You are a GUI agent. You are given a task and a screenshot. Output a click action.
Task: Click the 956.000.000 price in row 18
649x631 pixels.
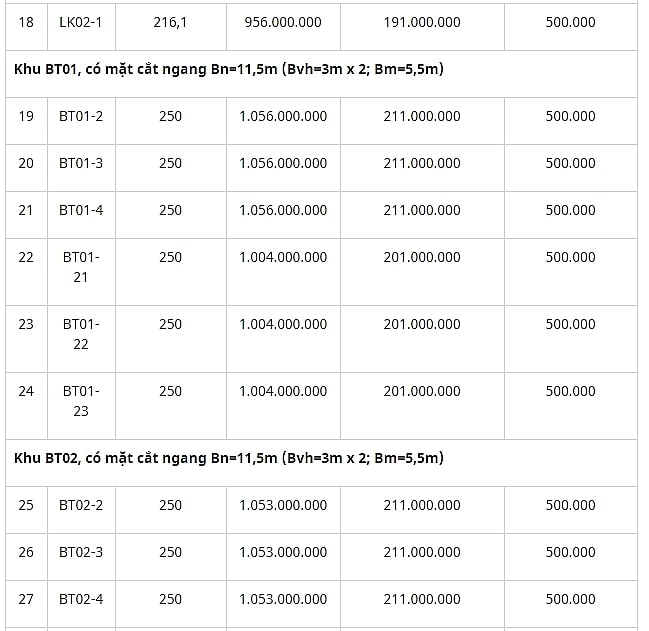coord(283,22)
